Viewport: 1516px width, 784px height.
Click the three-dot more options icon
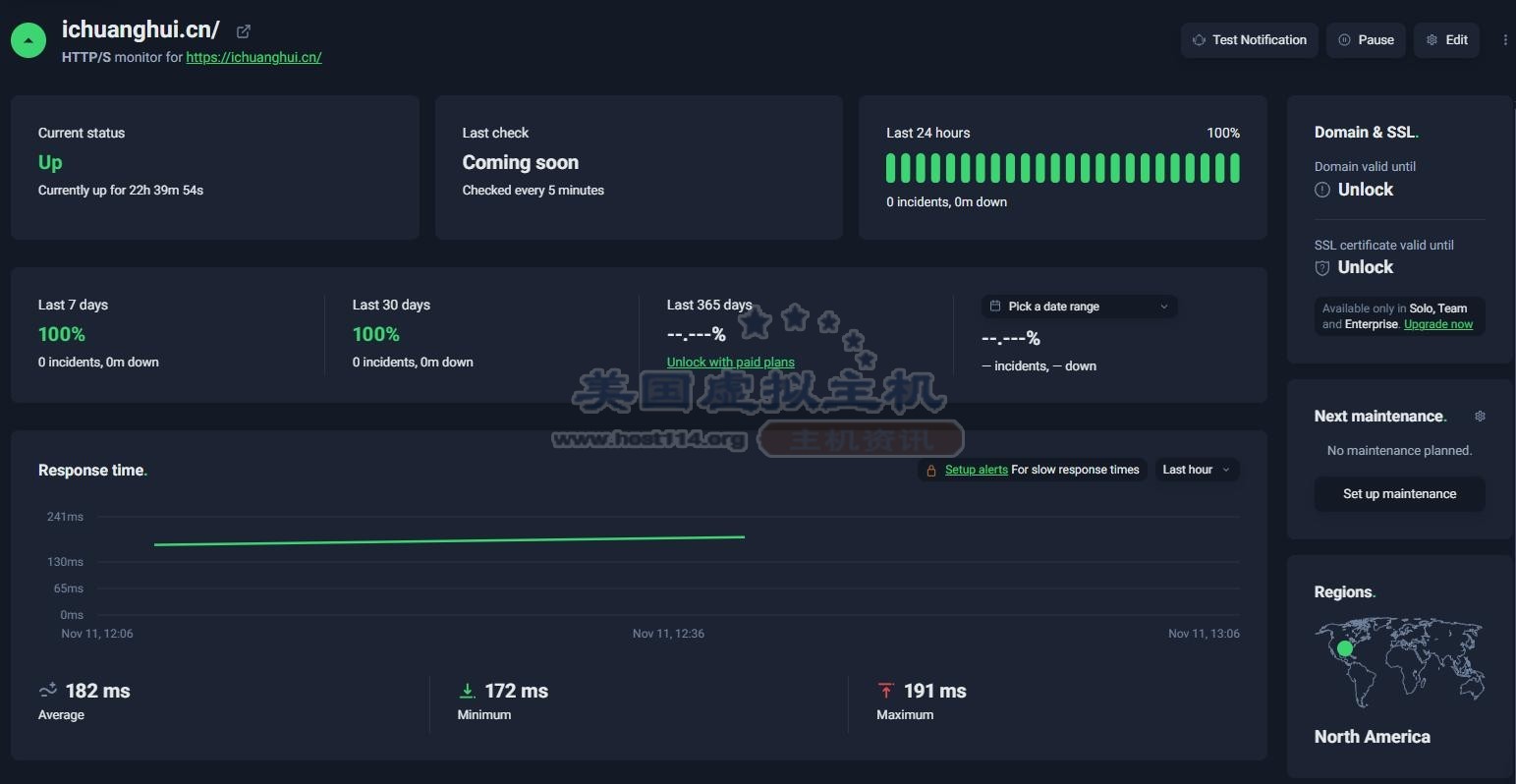coord(1504,40)
